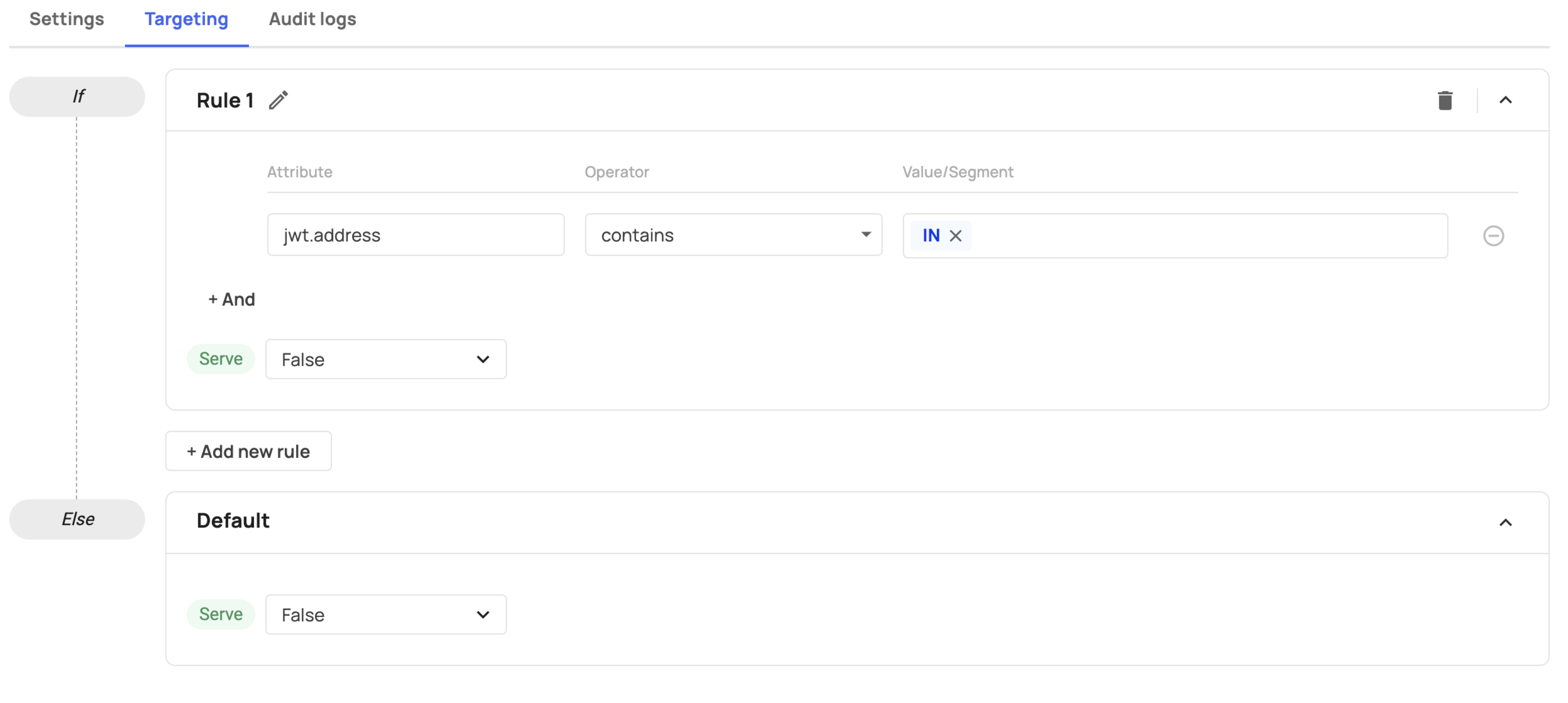The width and height of the screenshot is (1568, 703).
Task: Open the contains operator dropdown
Action: pyautogui.click(x=733, y=235)
